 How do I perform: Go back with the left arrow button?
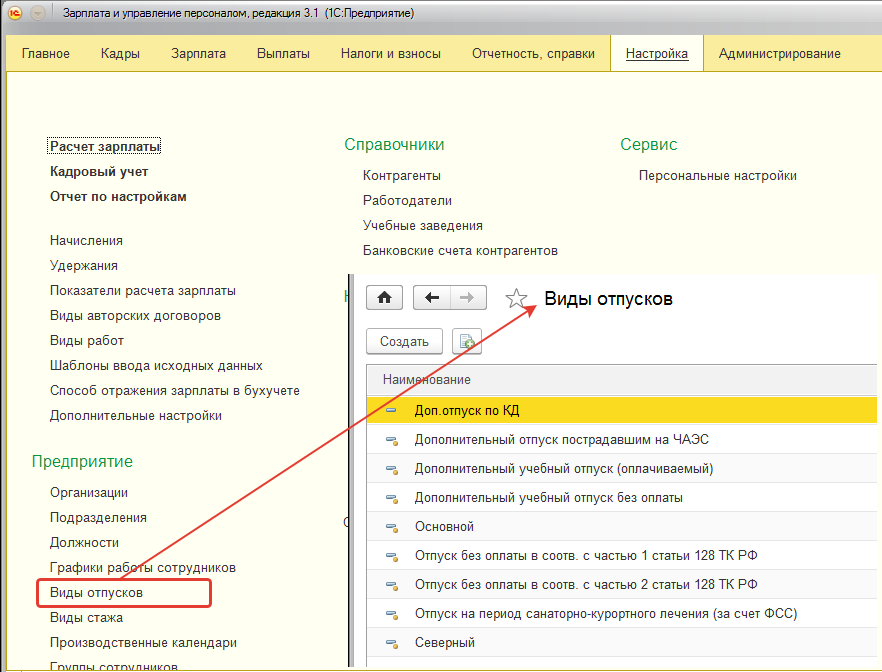[x=431, y=298]
